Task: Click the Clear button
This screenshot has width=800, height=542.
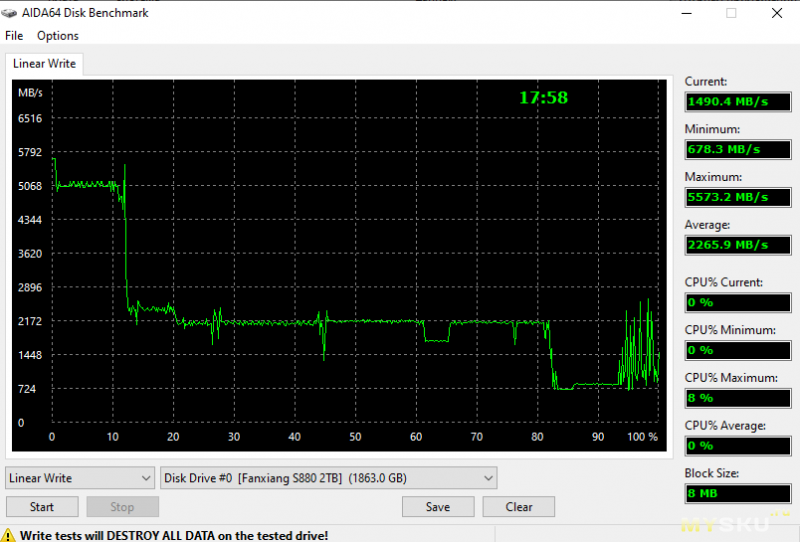Action: click(x=519, y=507)
